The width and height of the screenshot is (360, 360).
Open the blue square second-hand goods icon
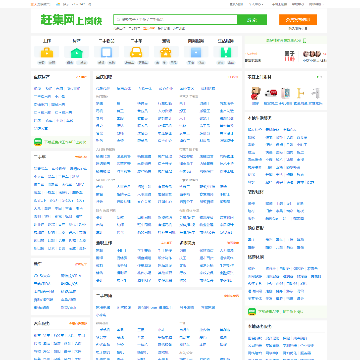point(106,52)
